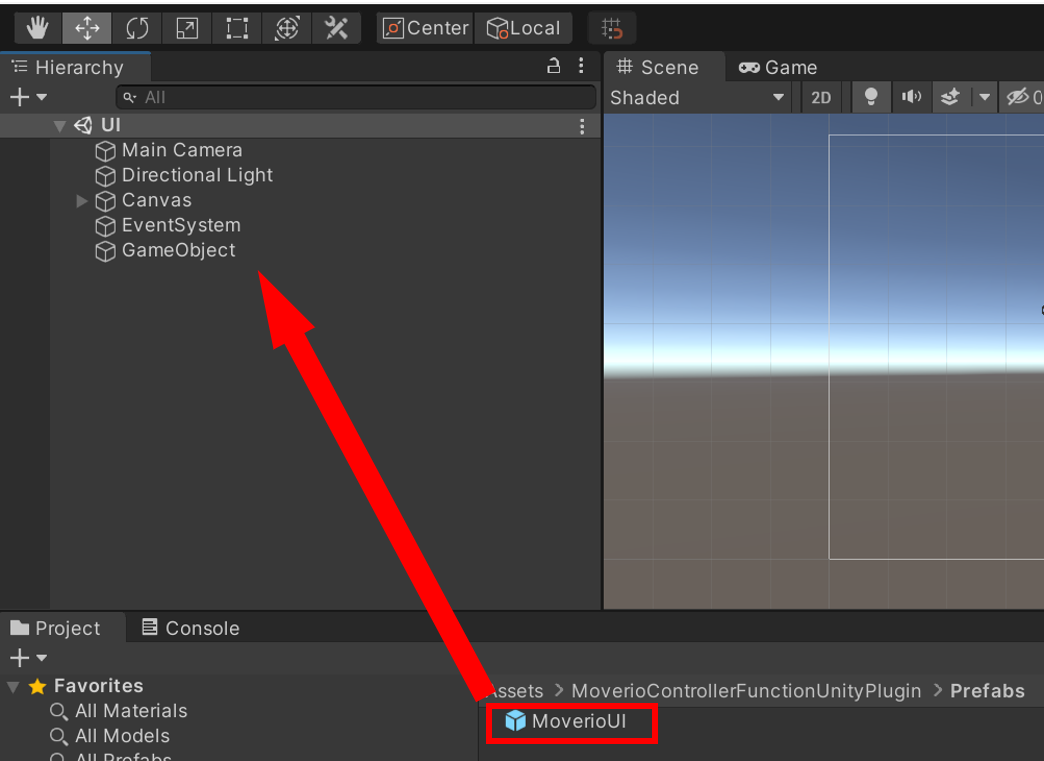Select Canvas in Hierarchy
1044x761 pixels.
click(x=156, y=200)
